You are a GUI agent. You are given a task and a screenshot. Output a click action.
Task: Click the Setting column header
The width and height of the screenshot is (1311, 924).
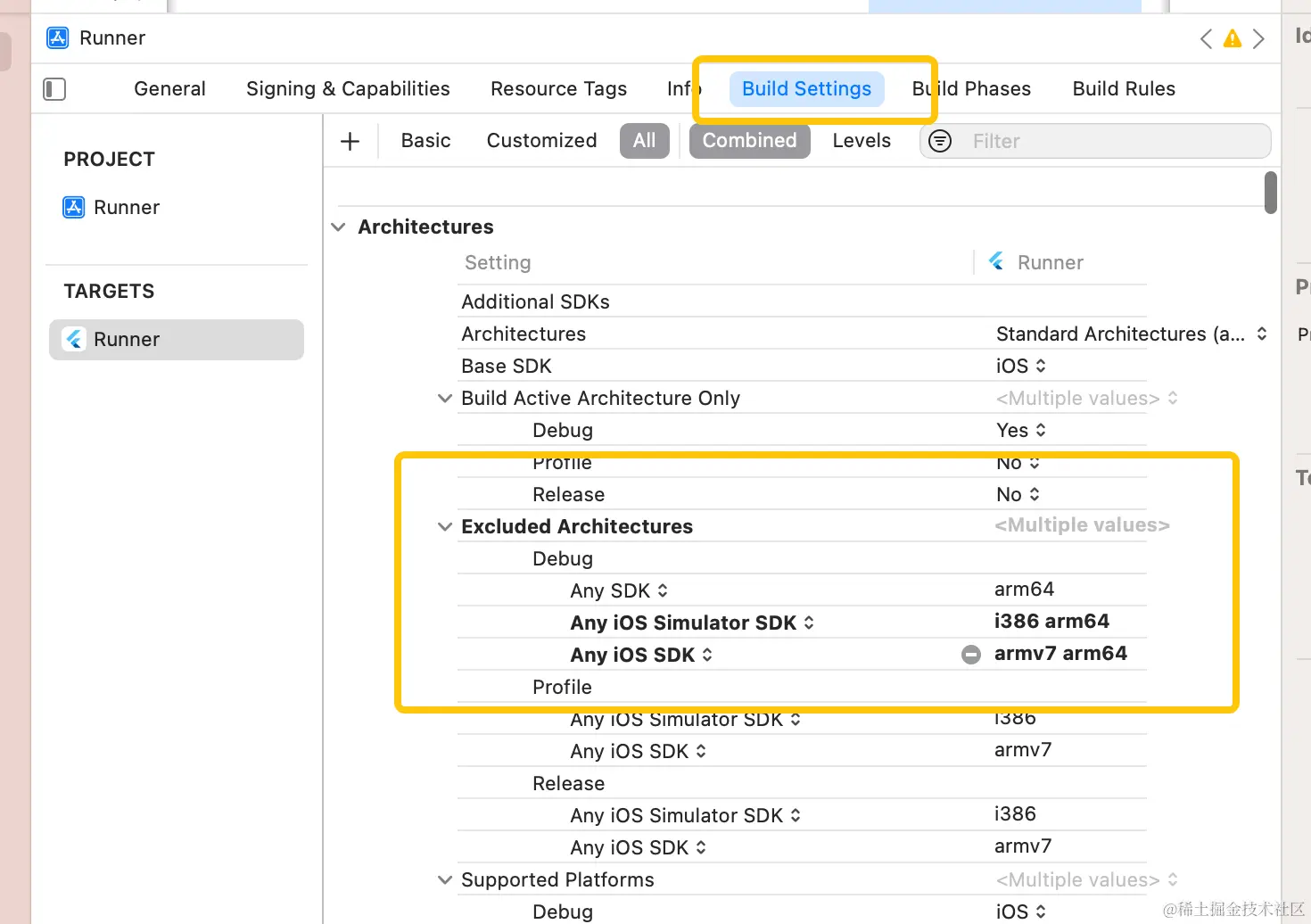point(498,262)
